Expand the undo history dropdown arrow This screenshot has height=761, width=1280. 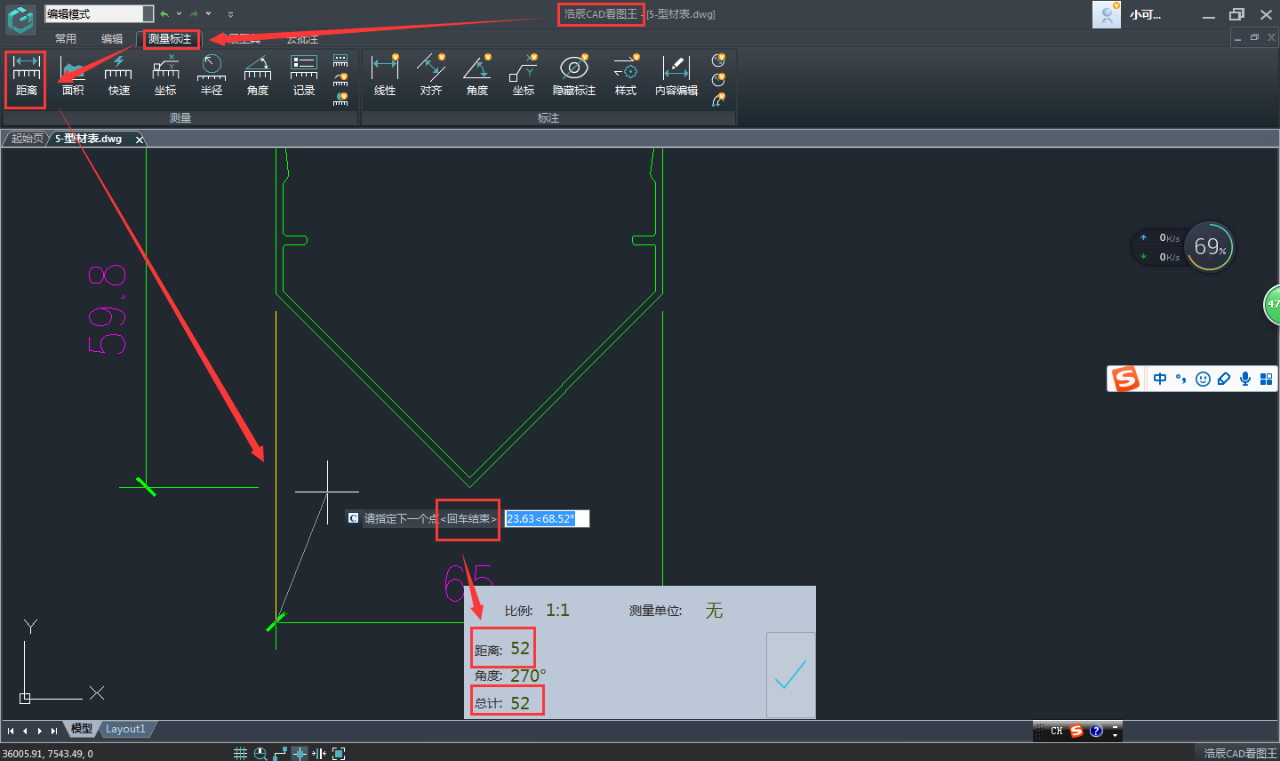point(179,14)
